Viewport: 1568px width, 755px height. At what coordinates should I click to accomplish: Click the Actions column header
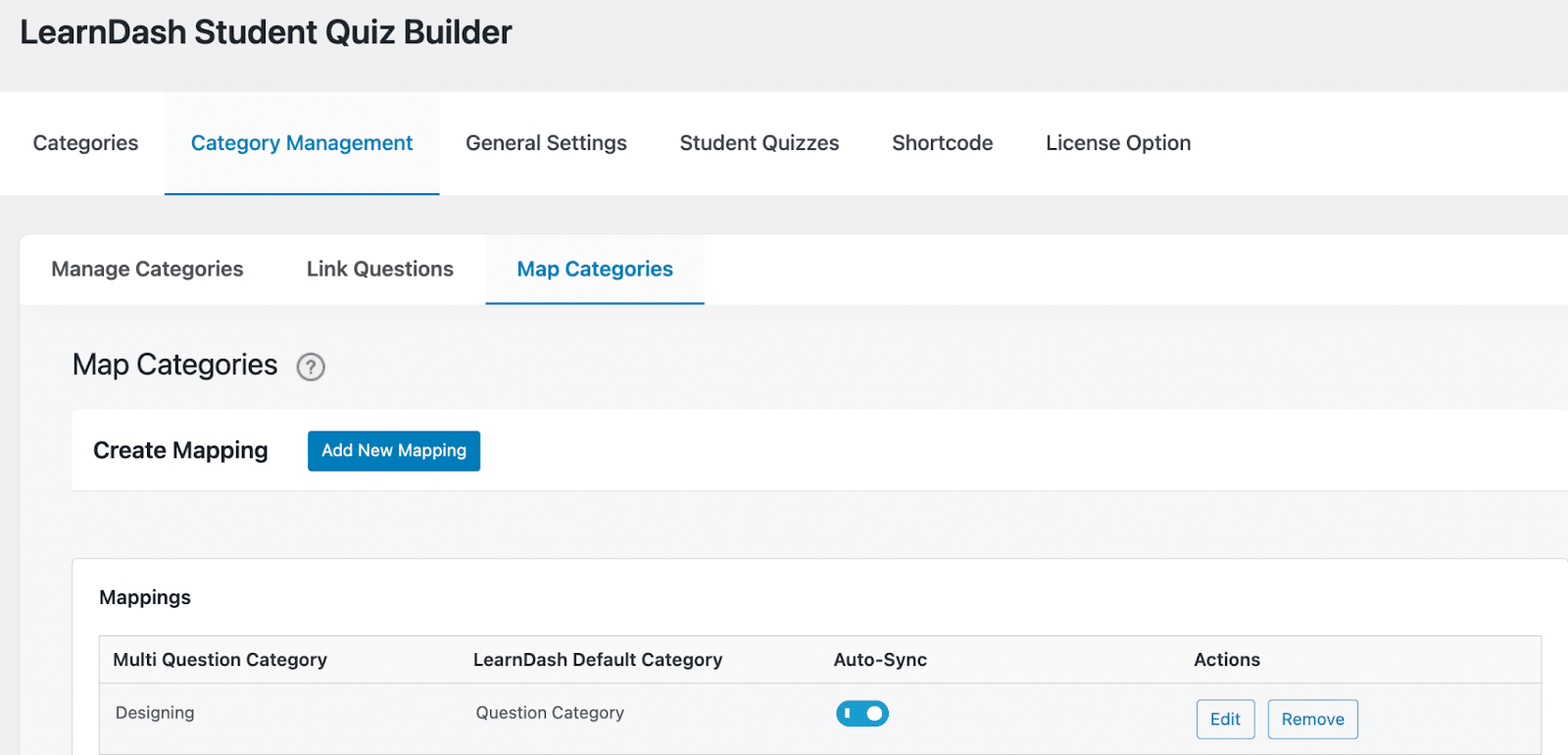point(1227,660)
